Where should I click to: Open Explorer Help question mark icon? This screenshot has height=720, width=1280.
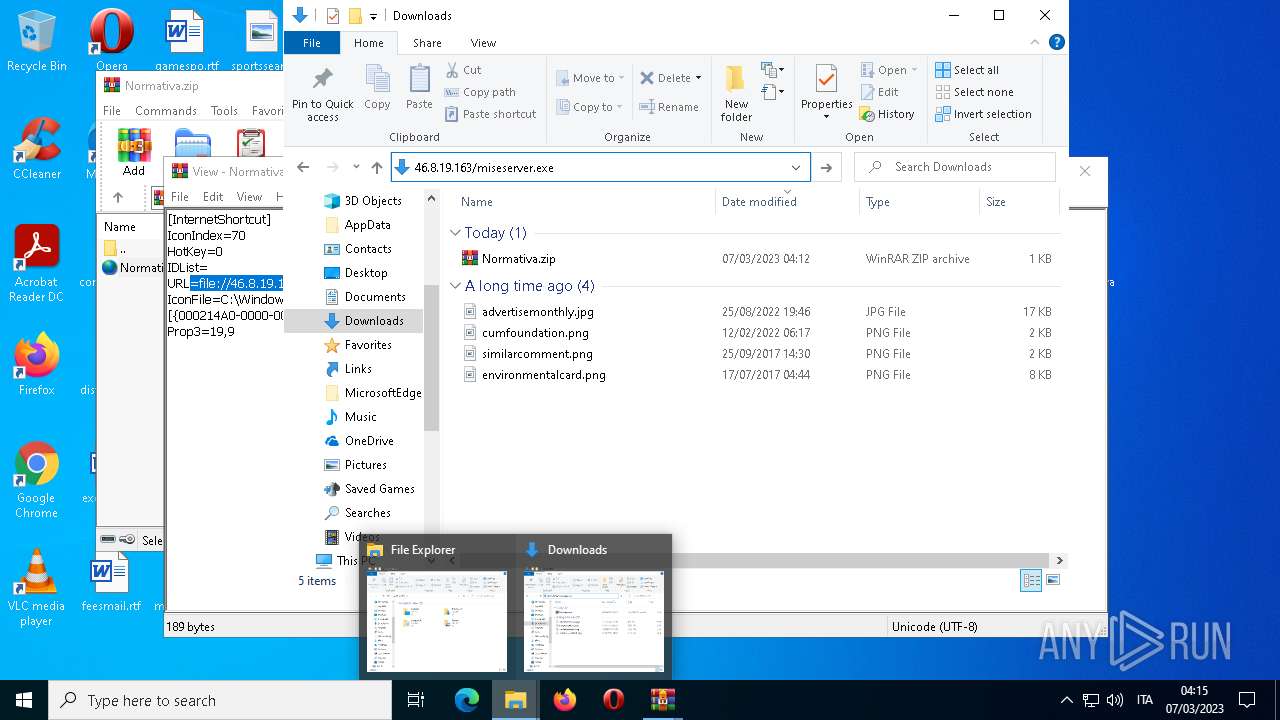coord(1056,42)
